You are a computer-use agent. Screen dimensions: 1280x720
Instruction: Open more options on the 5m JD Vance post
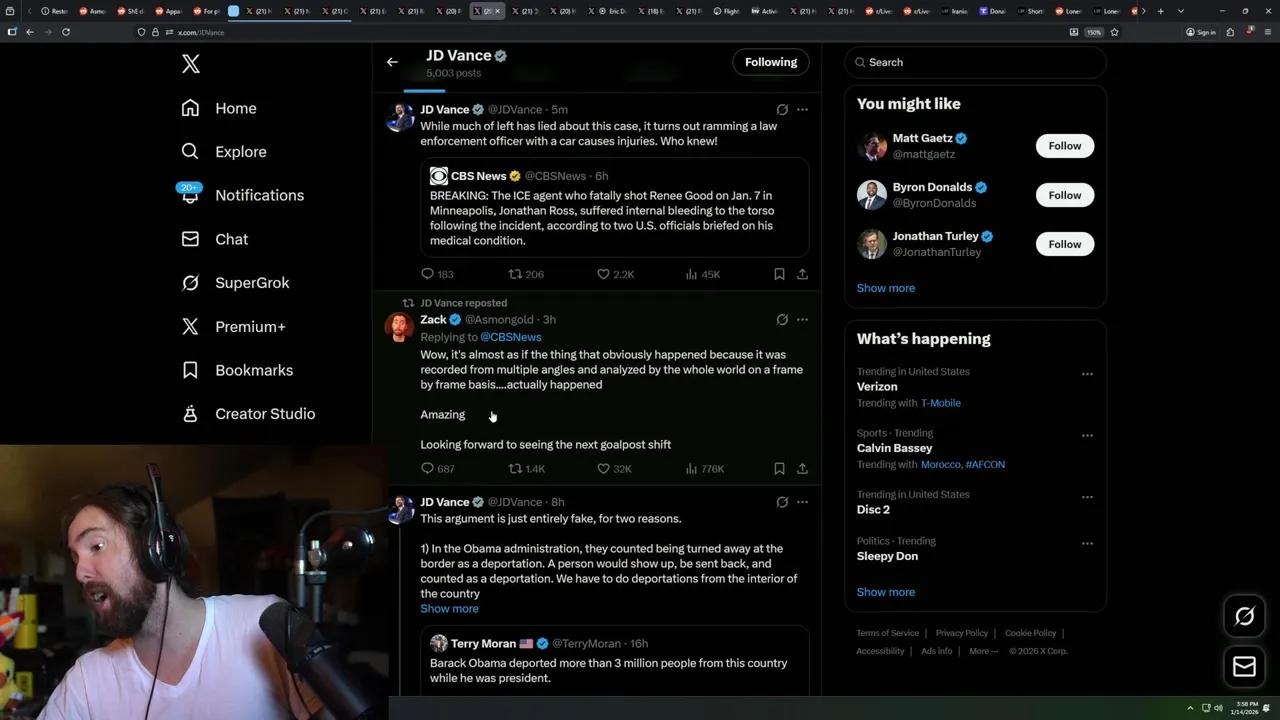tap(802, 110)
